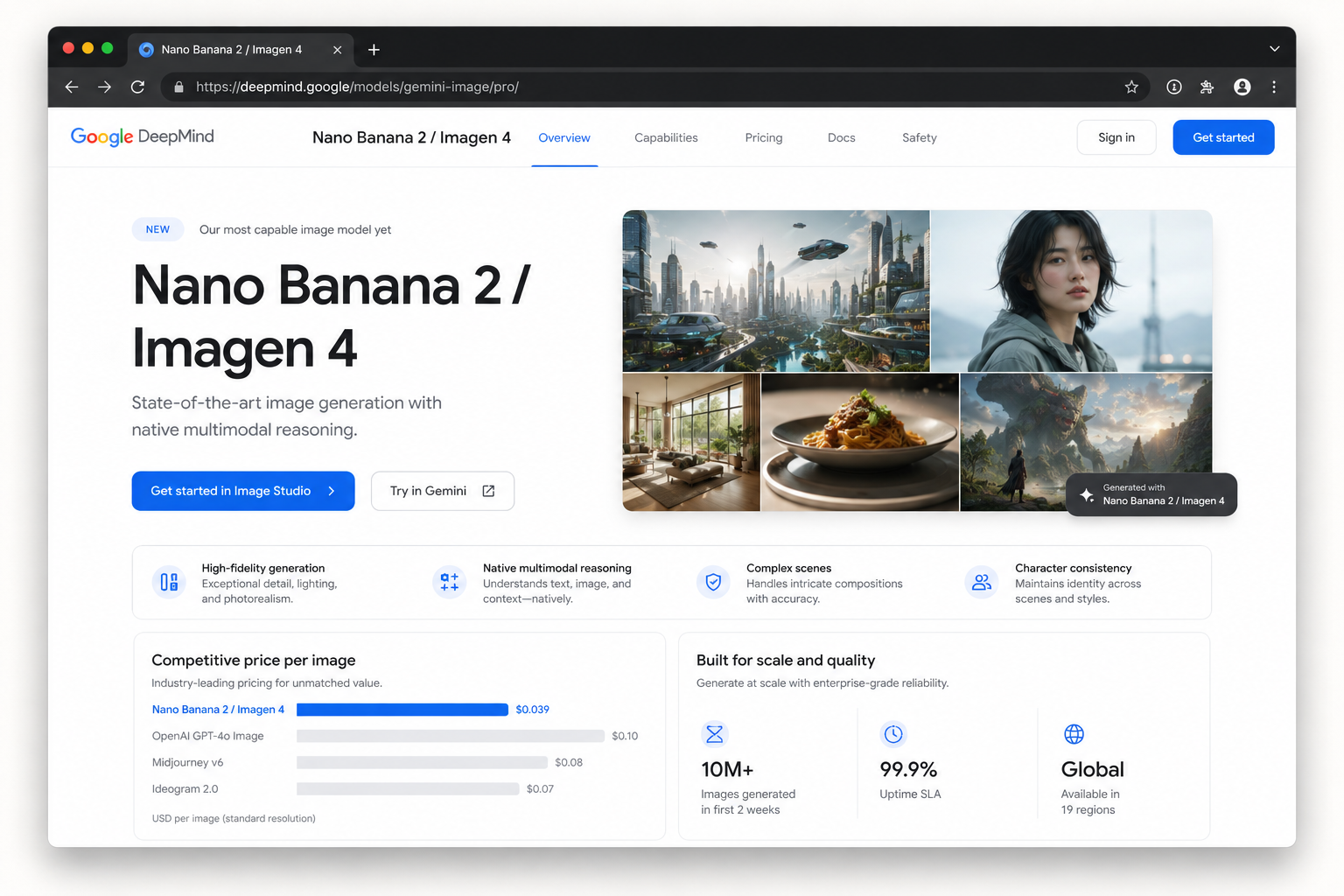Click the Nano Banana 2 / Imagen 4 price bar

[402, 710]
